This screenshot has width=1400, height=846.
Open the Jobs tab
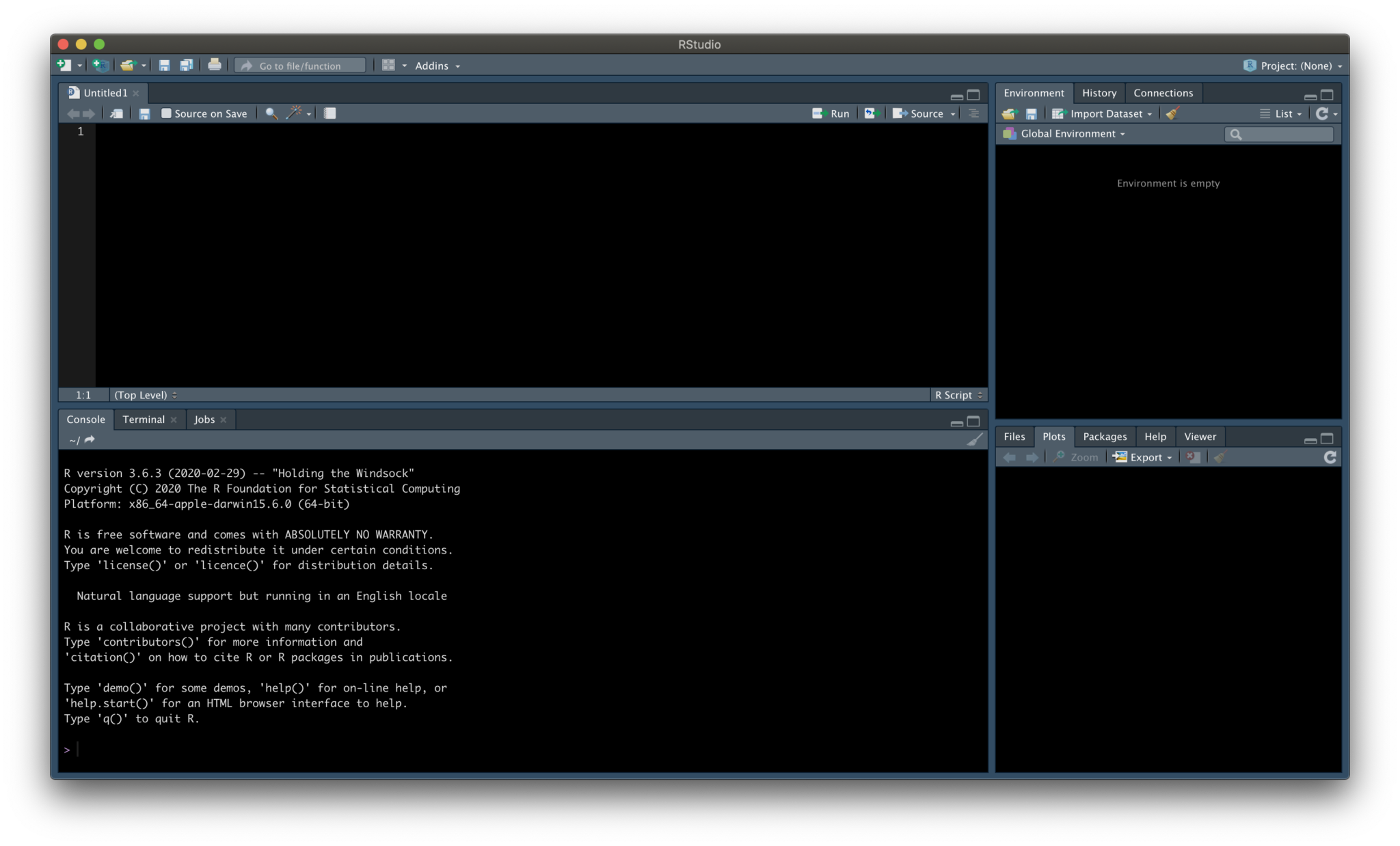tap(204, 420)
